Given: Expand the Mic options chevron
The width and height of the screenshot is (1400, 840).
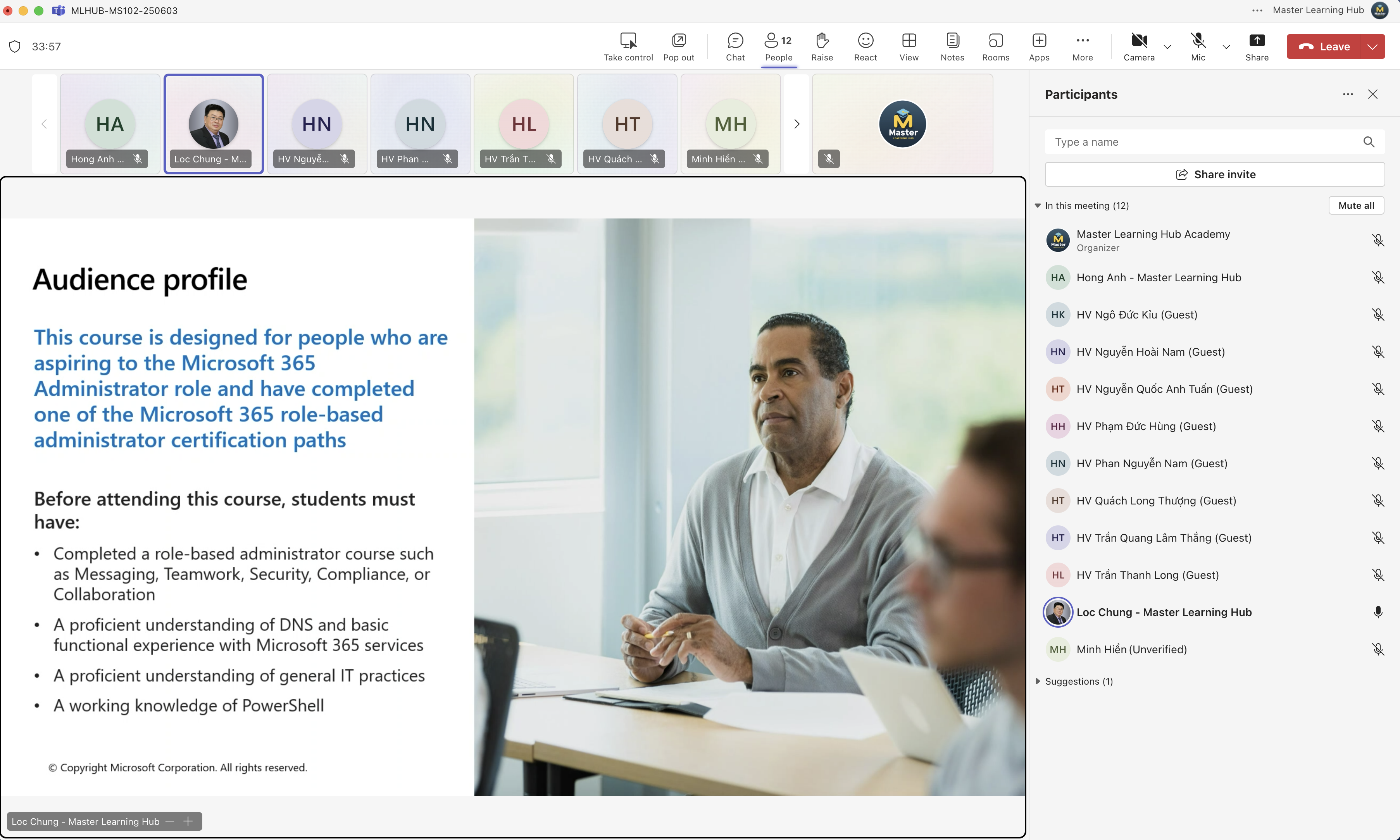Looking at the screenshot, I should (x=1226, y=47).
